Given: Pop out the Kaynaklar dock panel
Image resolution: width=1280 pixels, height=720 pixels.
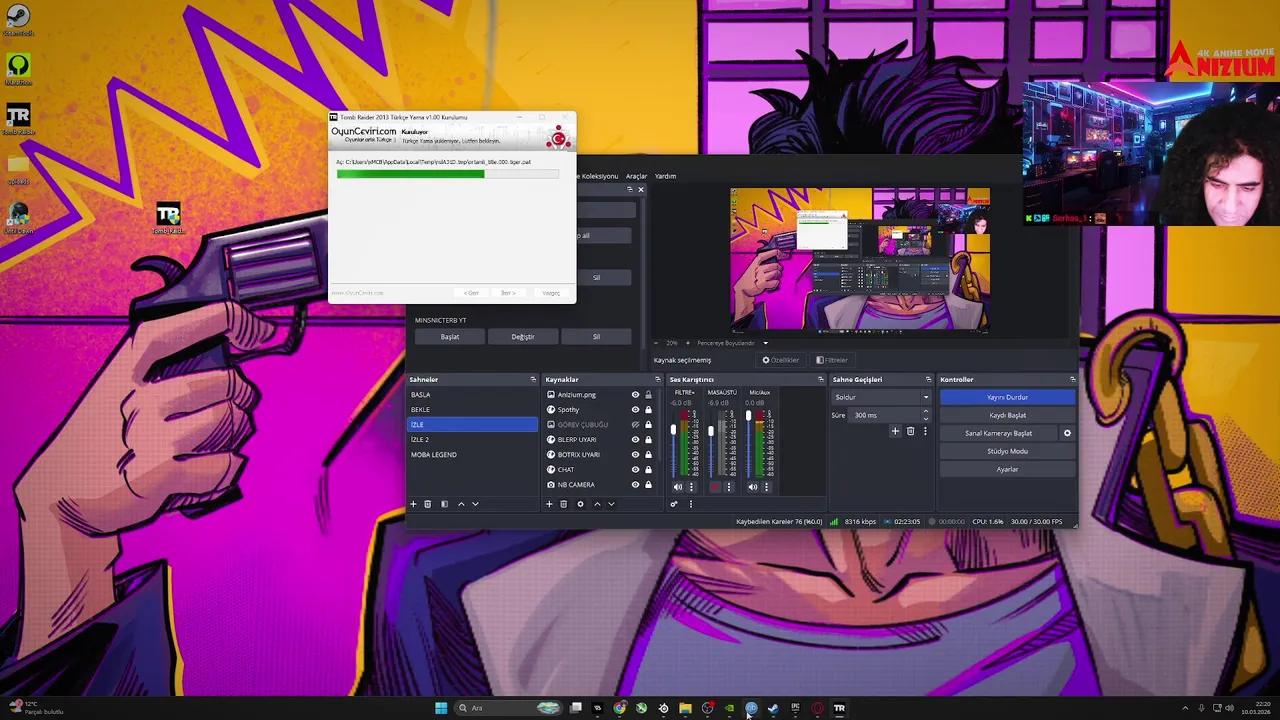Looking at the screenshot, I should (657, 379).
